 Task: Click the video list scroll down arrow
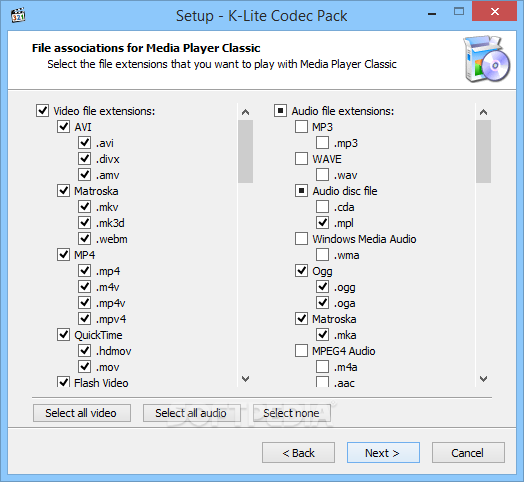pyautogui.click(x=246, y=379)
